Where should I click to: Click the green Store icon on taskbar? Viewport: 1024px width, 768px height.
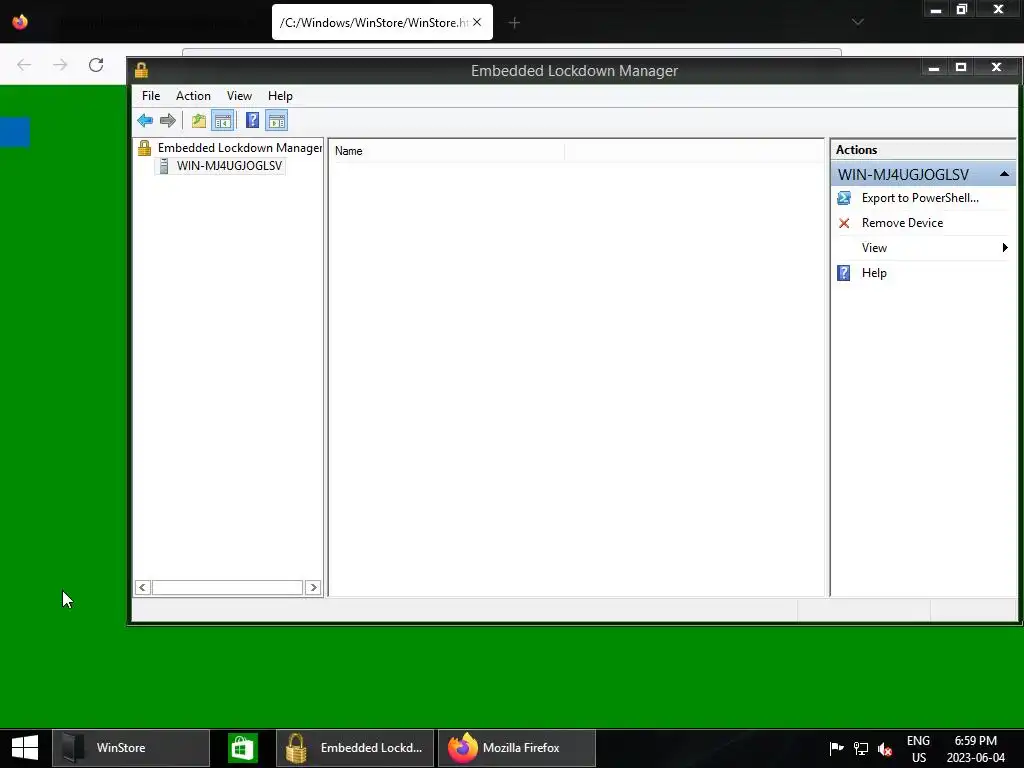click(x=243, y=748)
